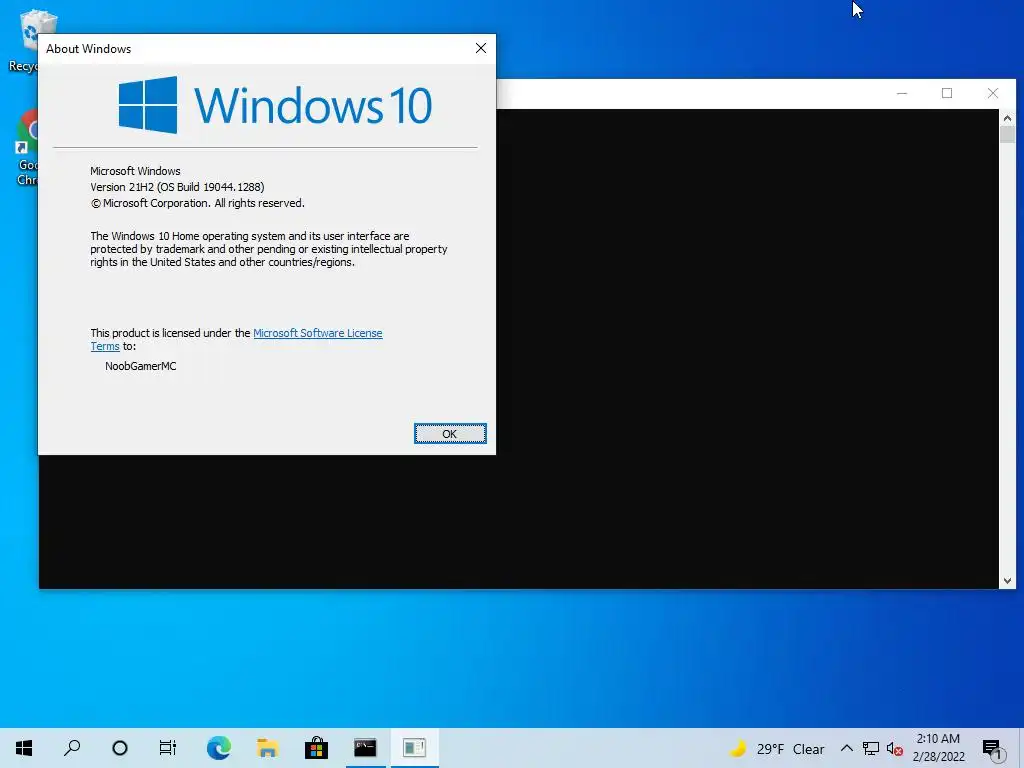Launch Cortana from the taskbar
The height and width of the screenshot is (768, 1024).
pyautogui.click(x=120, y=748)
